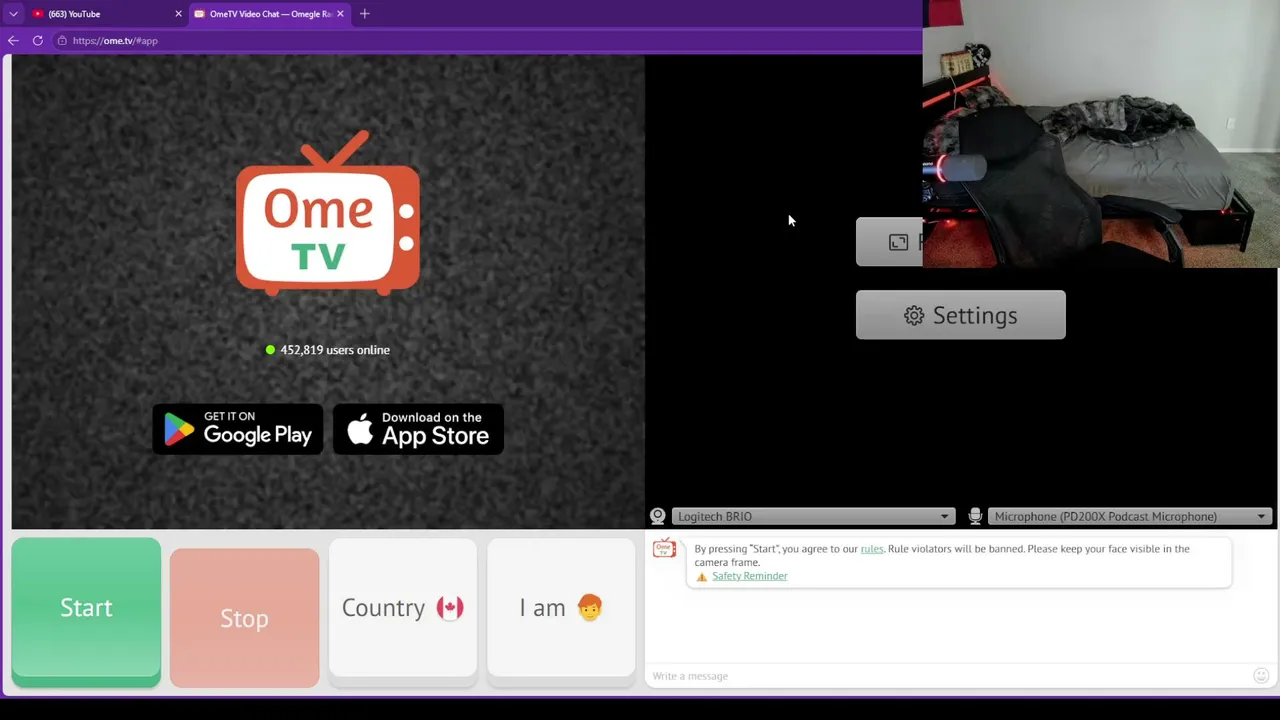Click the Download on the App Store badge
This screenshot has height=720, width=1280.
[418, 429]
